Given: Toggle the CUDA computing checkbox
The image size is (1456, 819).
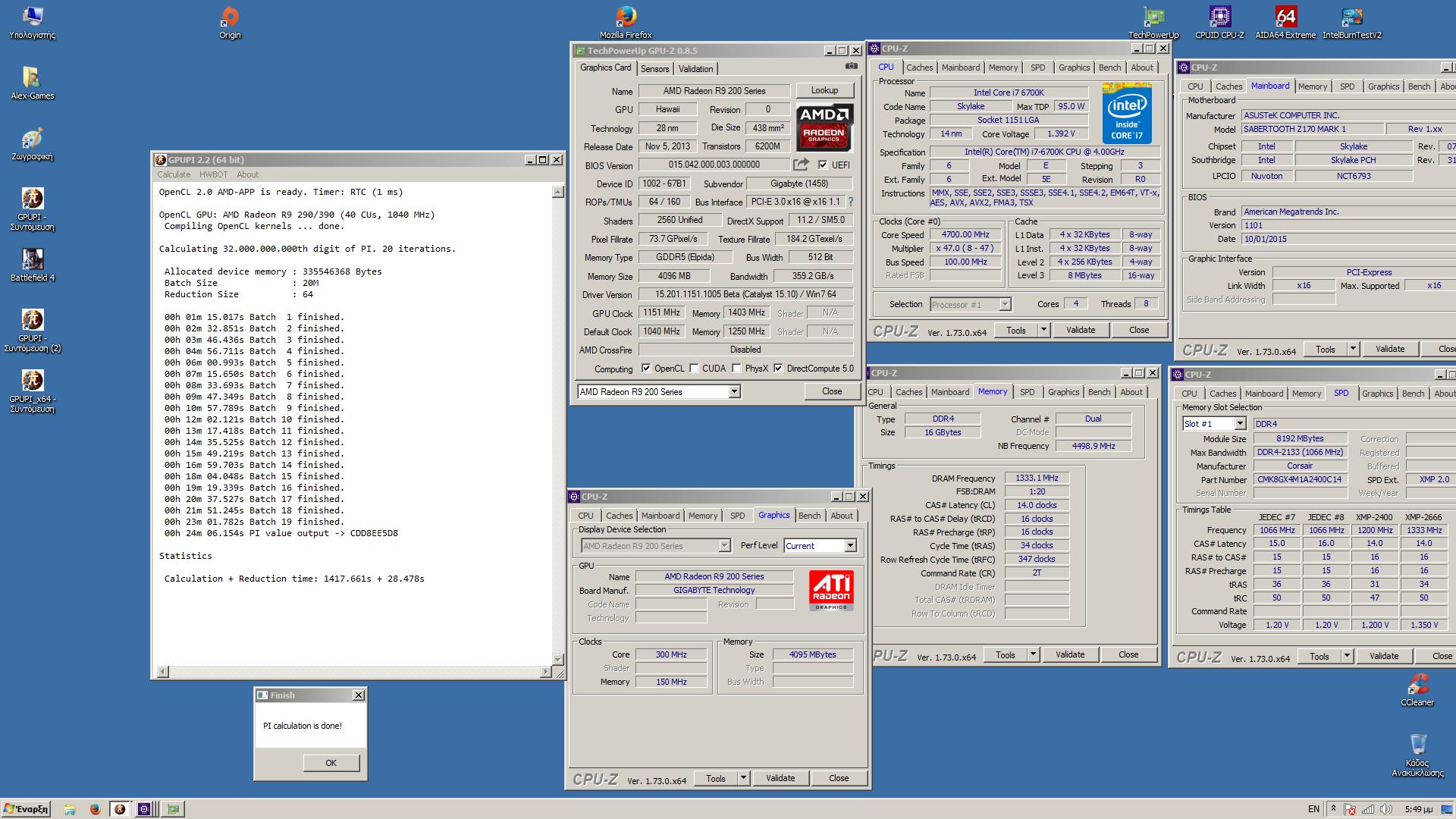Looking at the screenshot, I should (x=693, y=369).
